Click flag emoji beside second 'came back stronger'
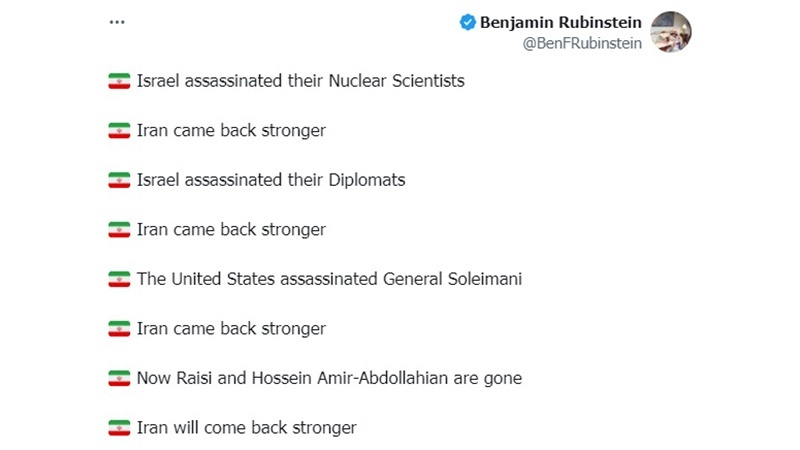This screenshot has width=800, height=450. click(x=119, y=230)
